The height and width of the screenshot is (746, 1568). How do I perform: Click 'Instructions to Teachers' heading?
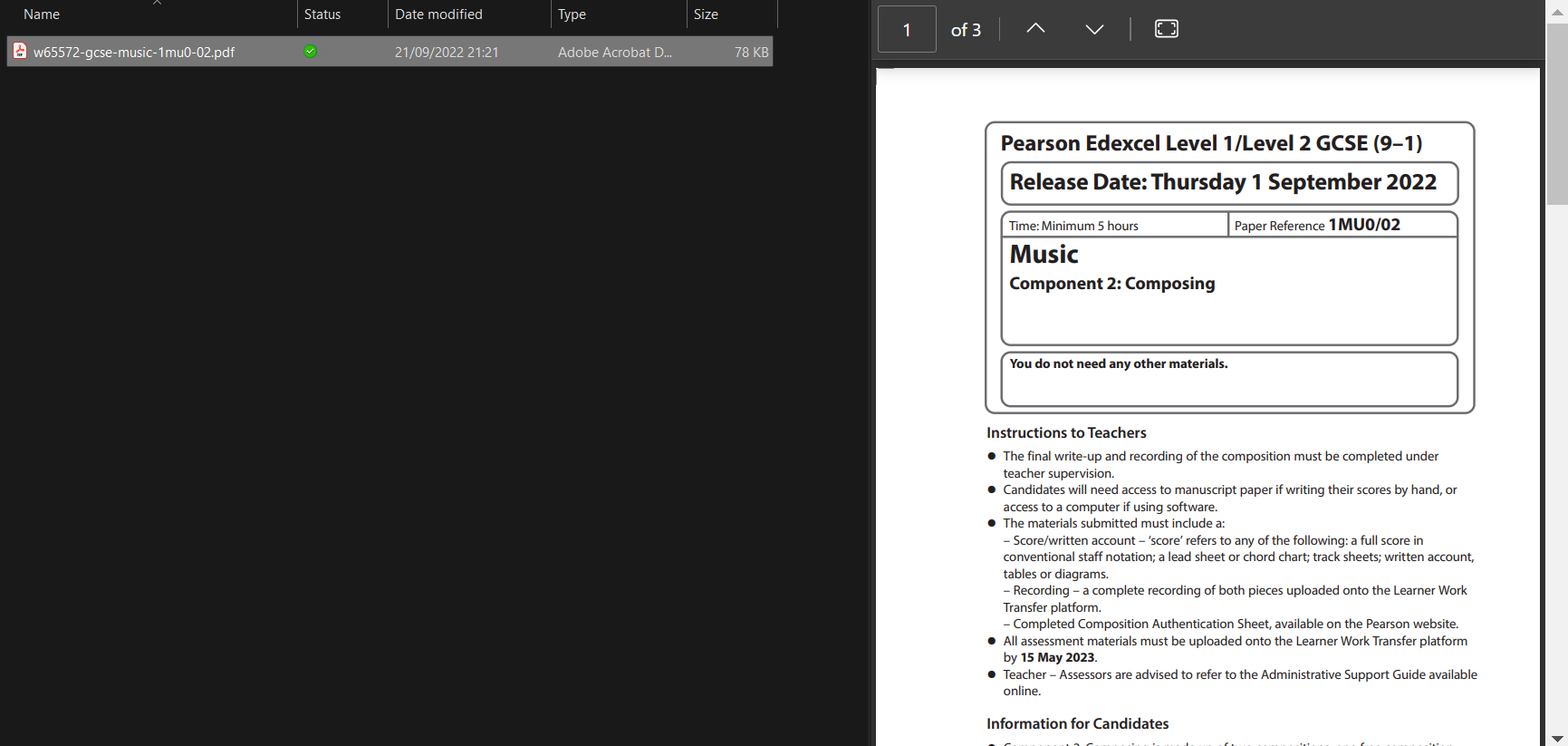click(x=1066, y=433)
